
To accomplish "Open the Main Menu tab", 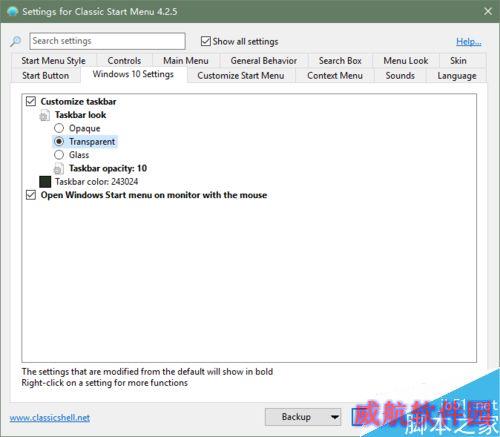I will [186, 61].
